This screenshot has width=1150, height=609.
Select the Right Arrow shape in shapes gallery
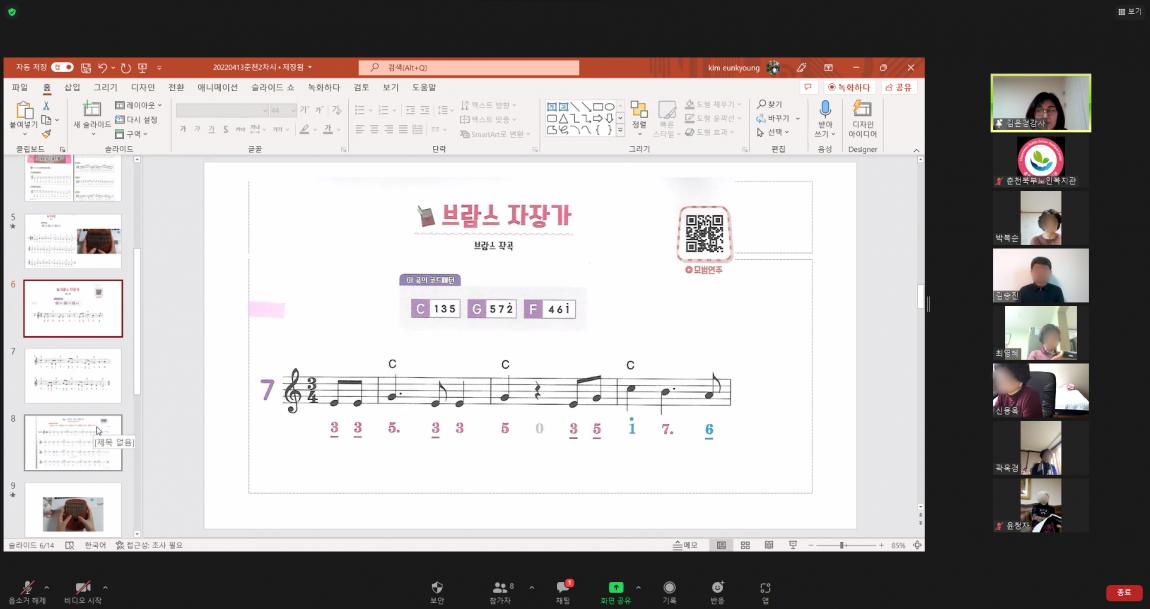598,118
